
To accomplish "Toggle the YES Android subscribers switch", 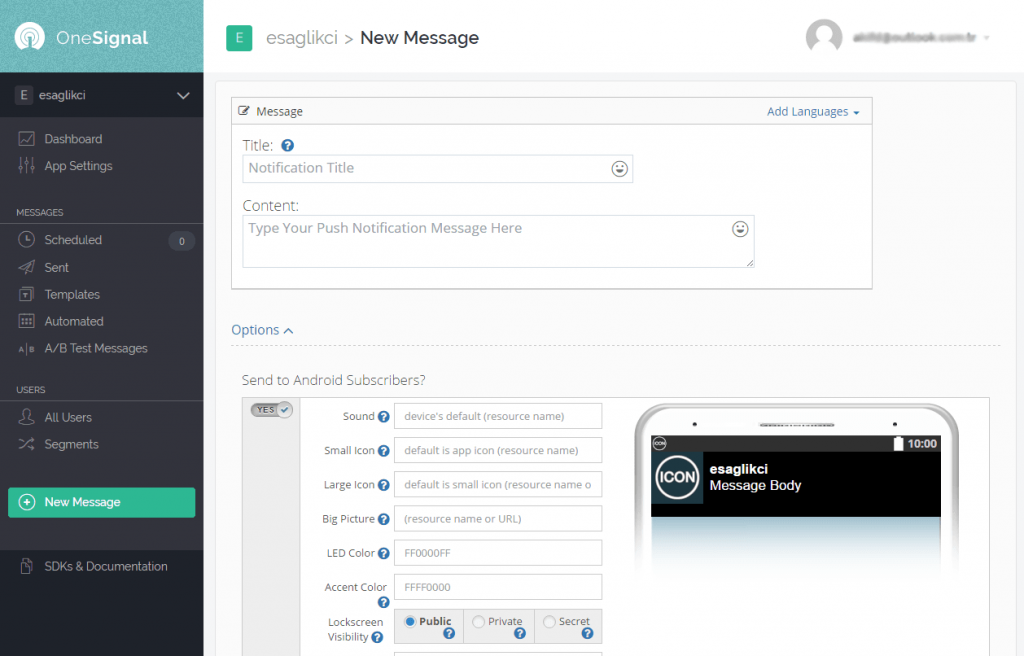I will click(272, 410).
